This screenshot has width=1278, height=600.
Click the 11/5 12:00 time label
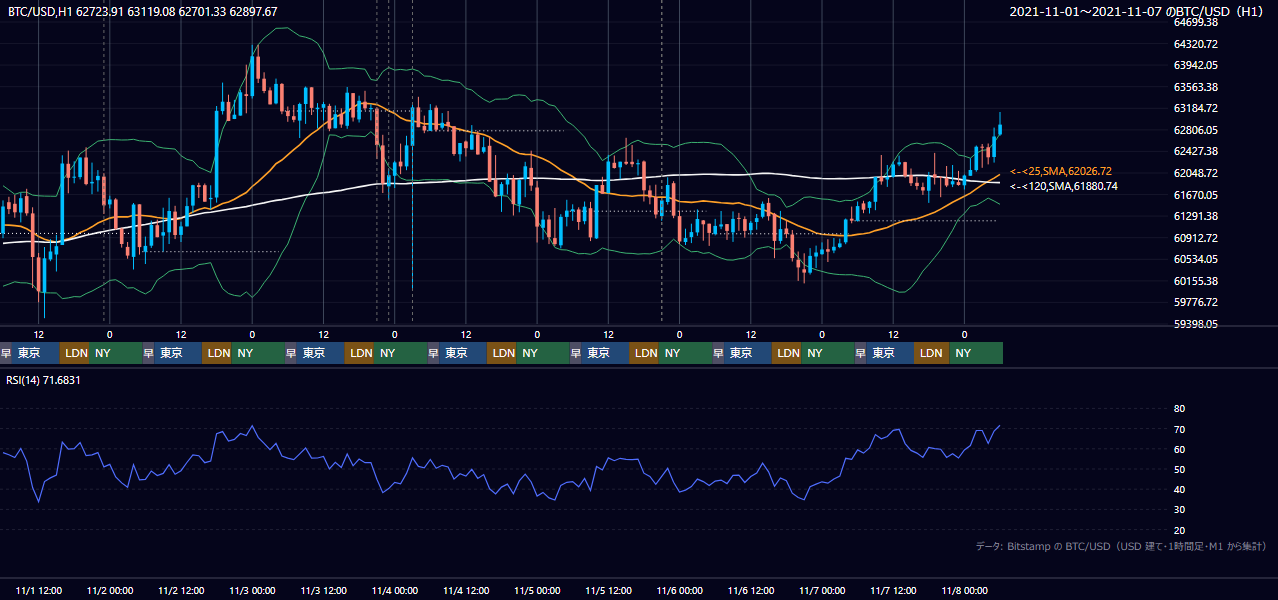[609, 591]
